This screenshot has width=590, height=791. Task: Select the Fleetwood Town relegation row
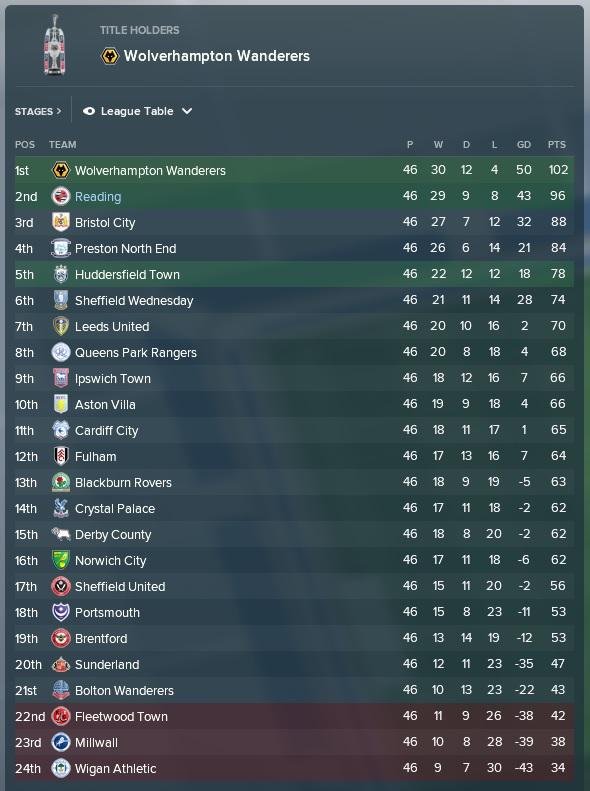pos(294,716)
